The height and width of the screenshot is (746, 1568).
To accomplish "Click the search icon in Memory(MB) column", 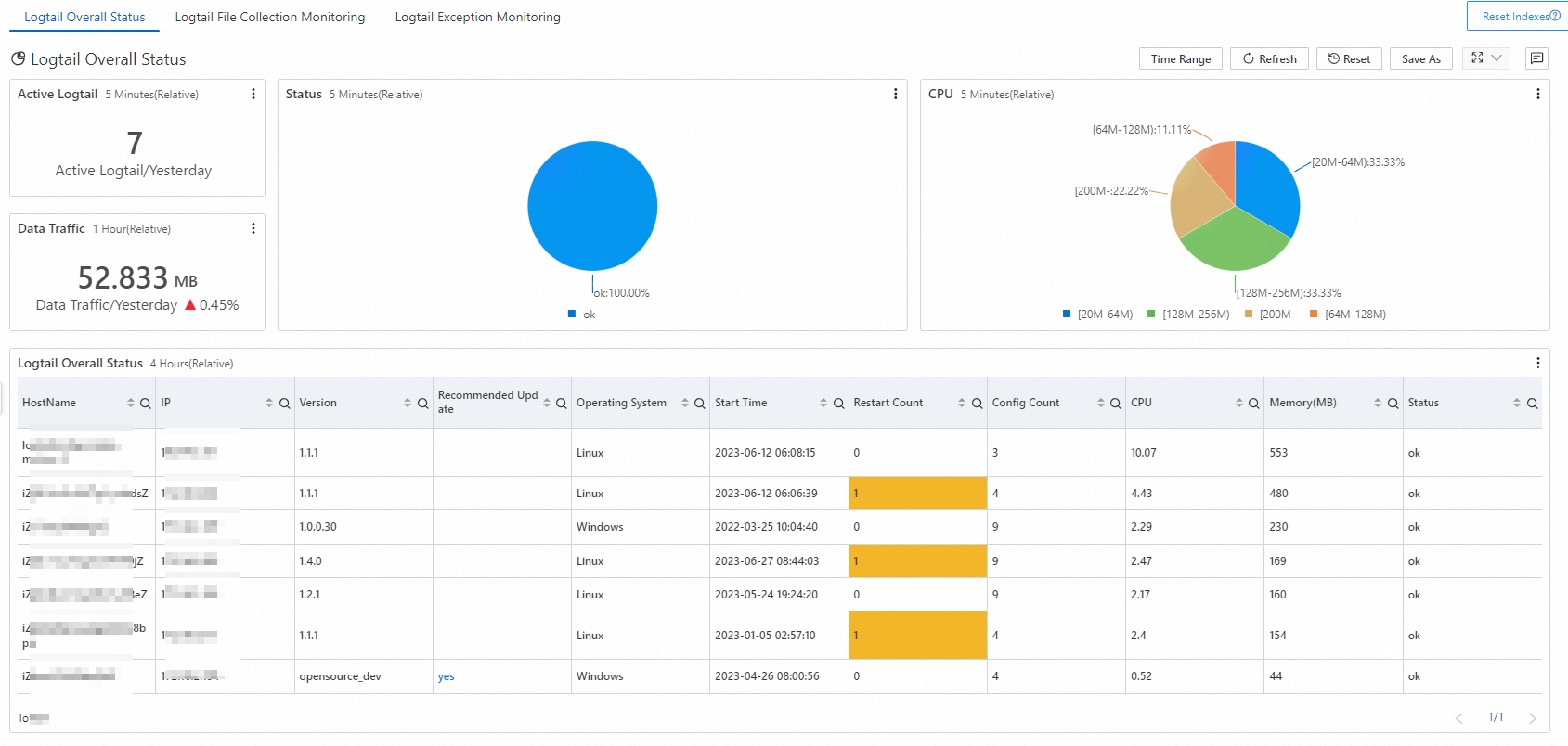I will [x=1393, y=404].
